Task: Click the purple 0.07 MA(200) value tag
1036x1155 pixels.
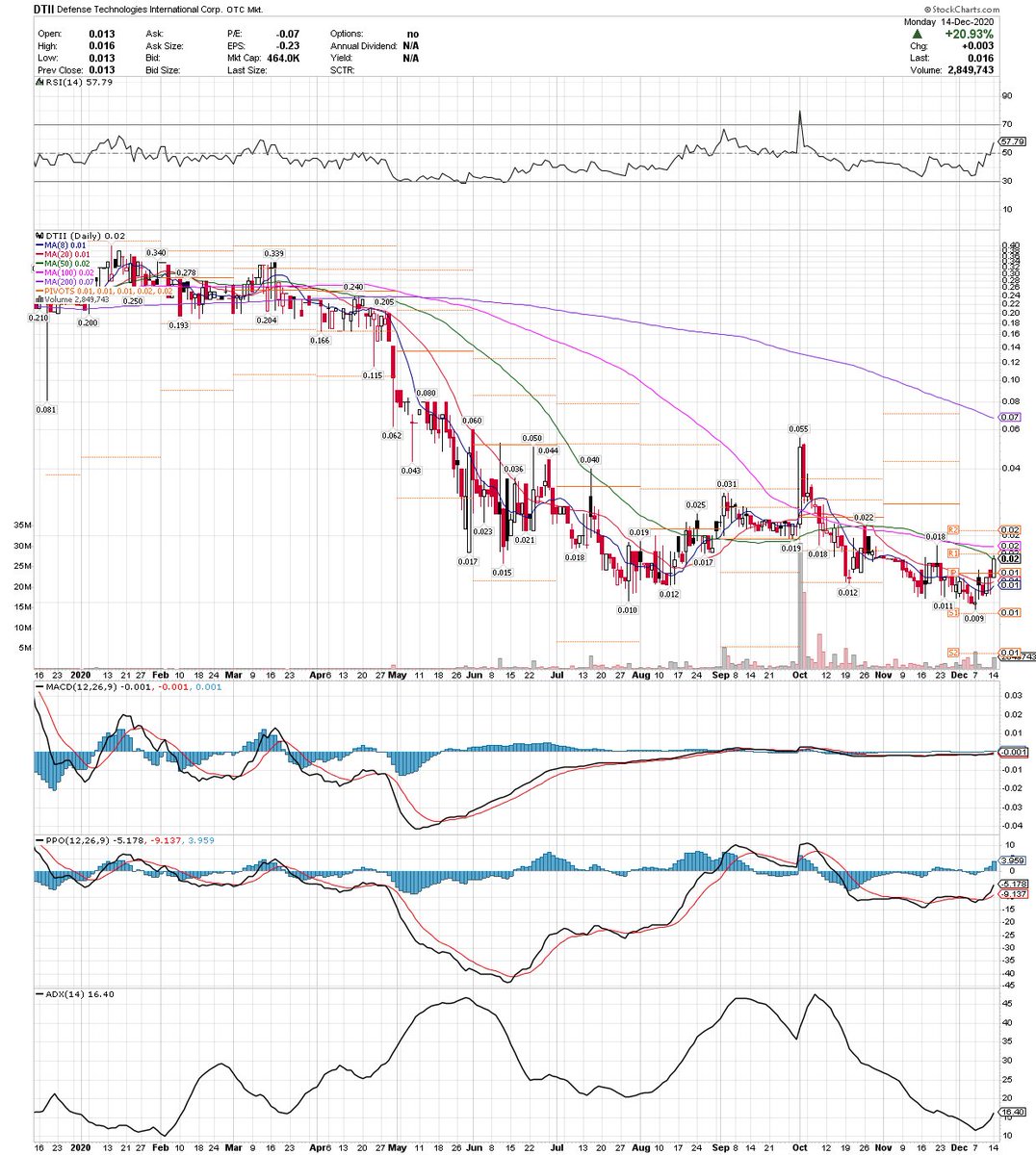Action: pos(1010,417)
